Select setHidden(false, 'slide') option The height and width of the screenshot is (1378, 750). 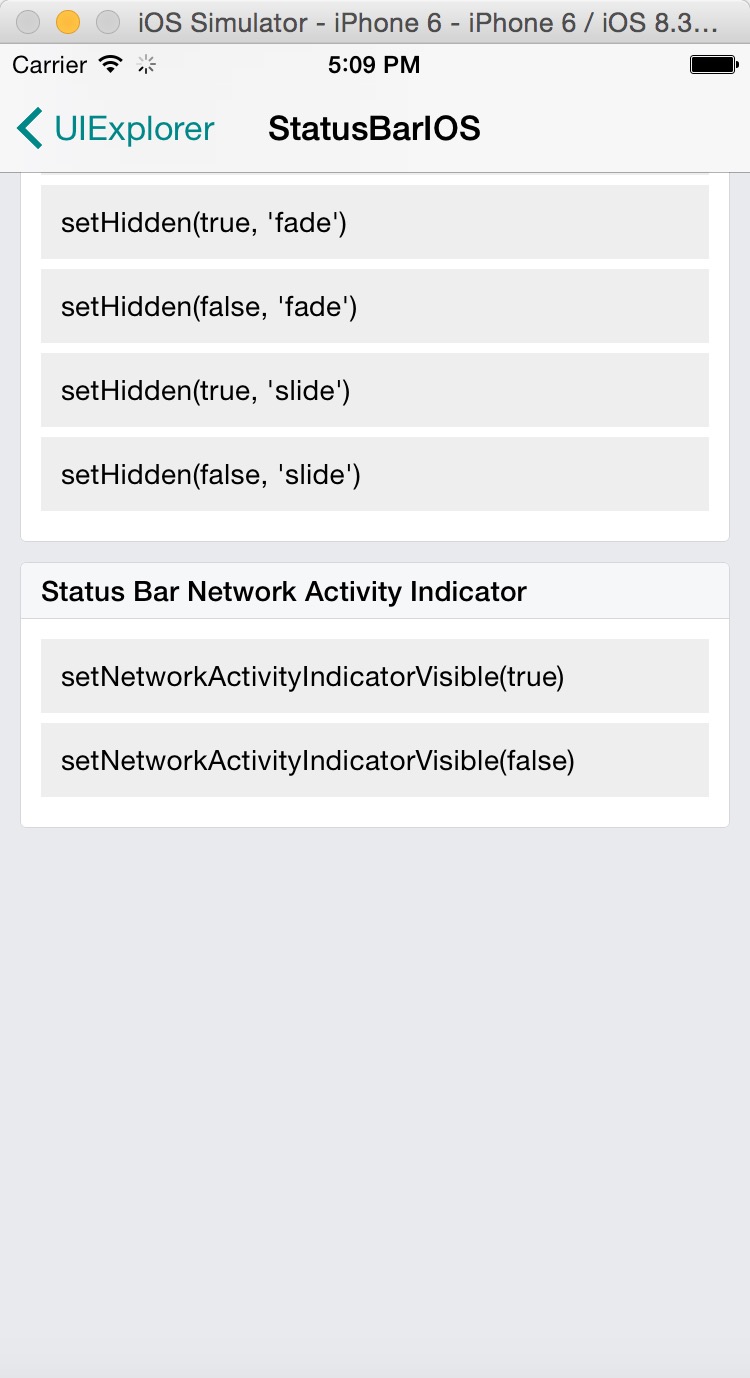click(374, 474)
